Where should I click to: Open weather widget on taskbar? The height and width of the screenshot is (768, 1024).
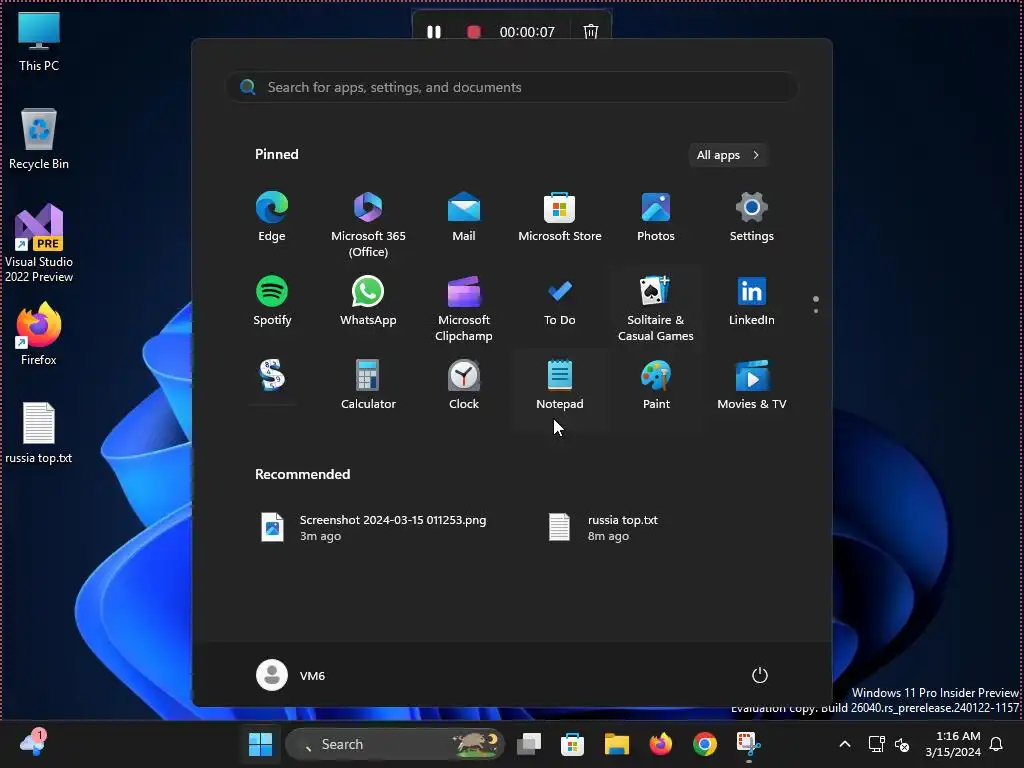[x=33, y=743]
